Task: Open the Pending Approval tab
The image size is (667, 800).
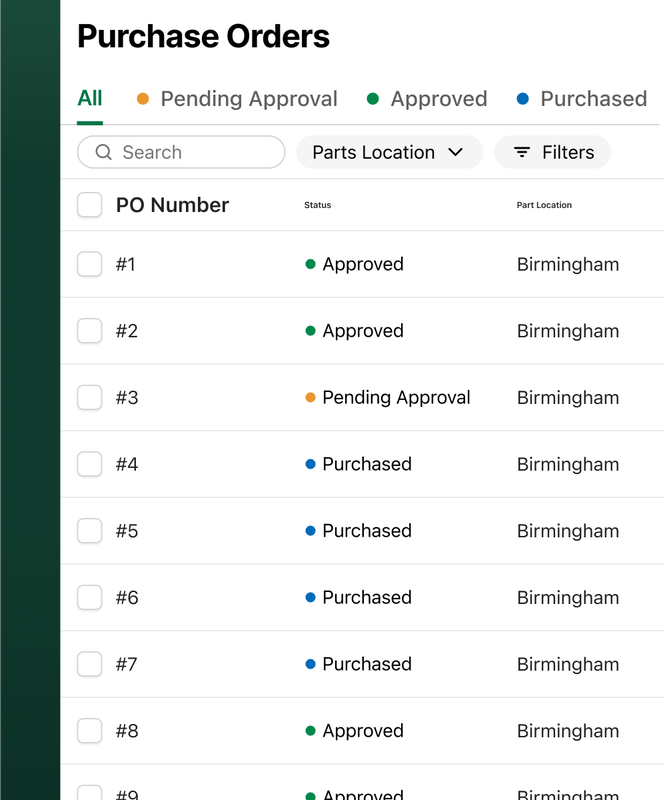Action: [237, 99]
